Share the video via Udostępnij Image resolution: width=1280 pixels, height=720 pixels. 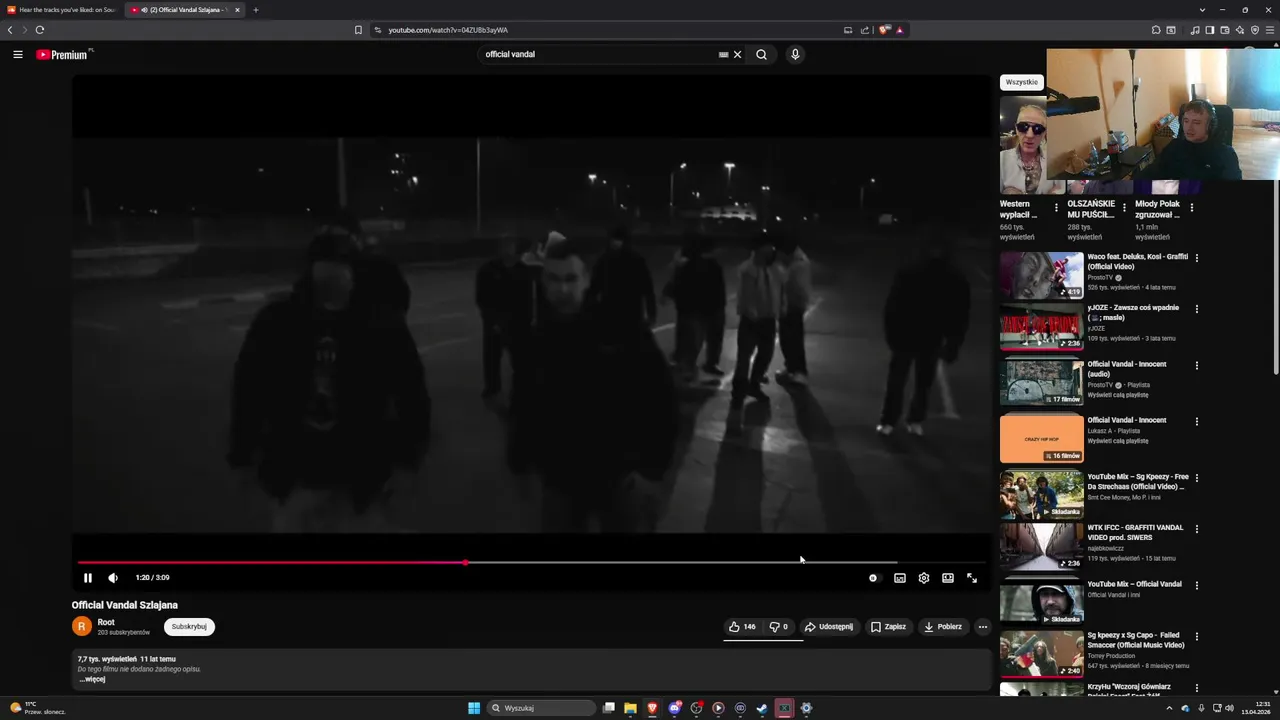click(829, 627)
